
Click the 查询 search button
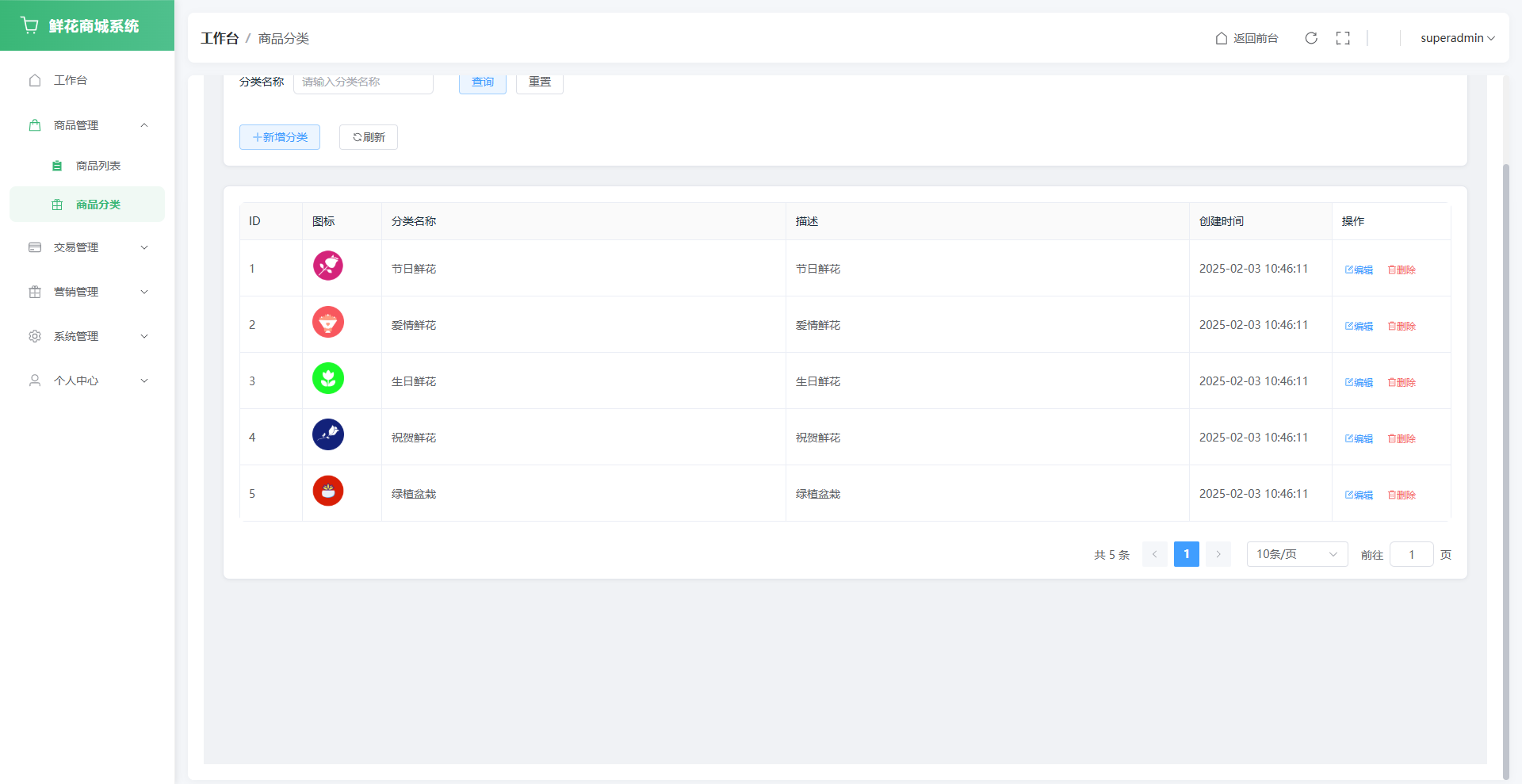(482, 82)
